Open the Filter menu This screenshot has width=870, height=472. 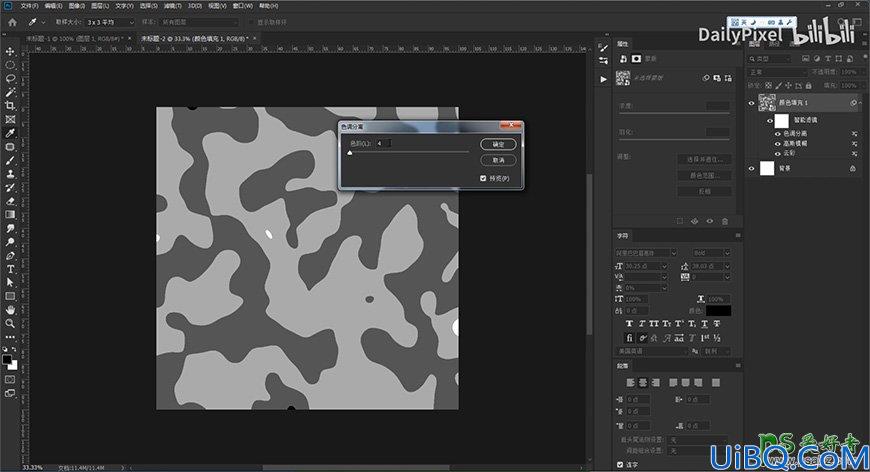tap(173, 6)
